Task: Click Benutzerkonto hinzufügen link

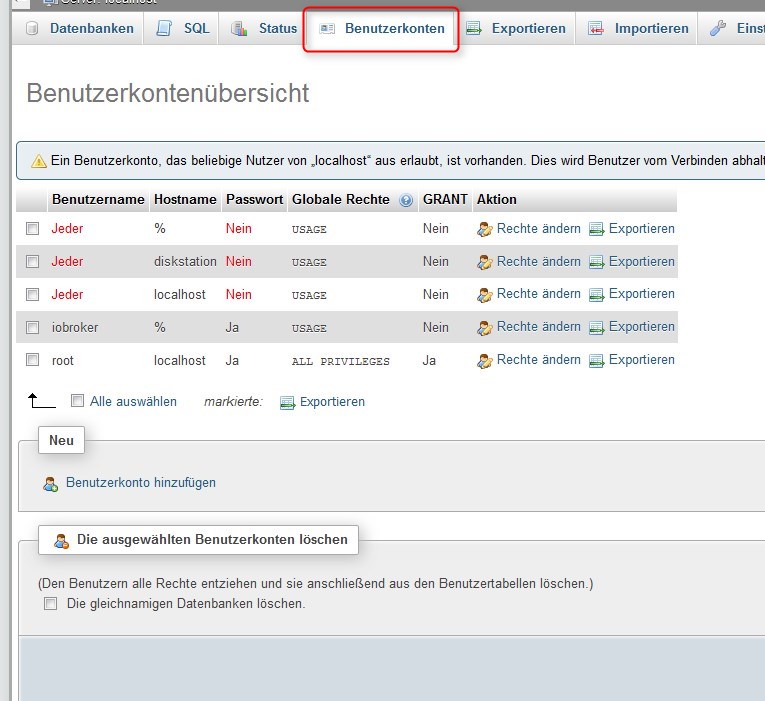Action: pos(141,482)
